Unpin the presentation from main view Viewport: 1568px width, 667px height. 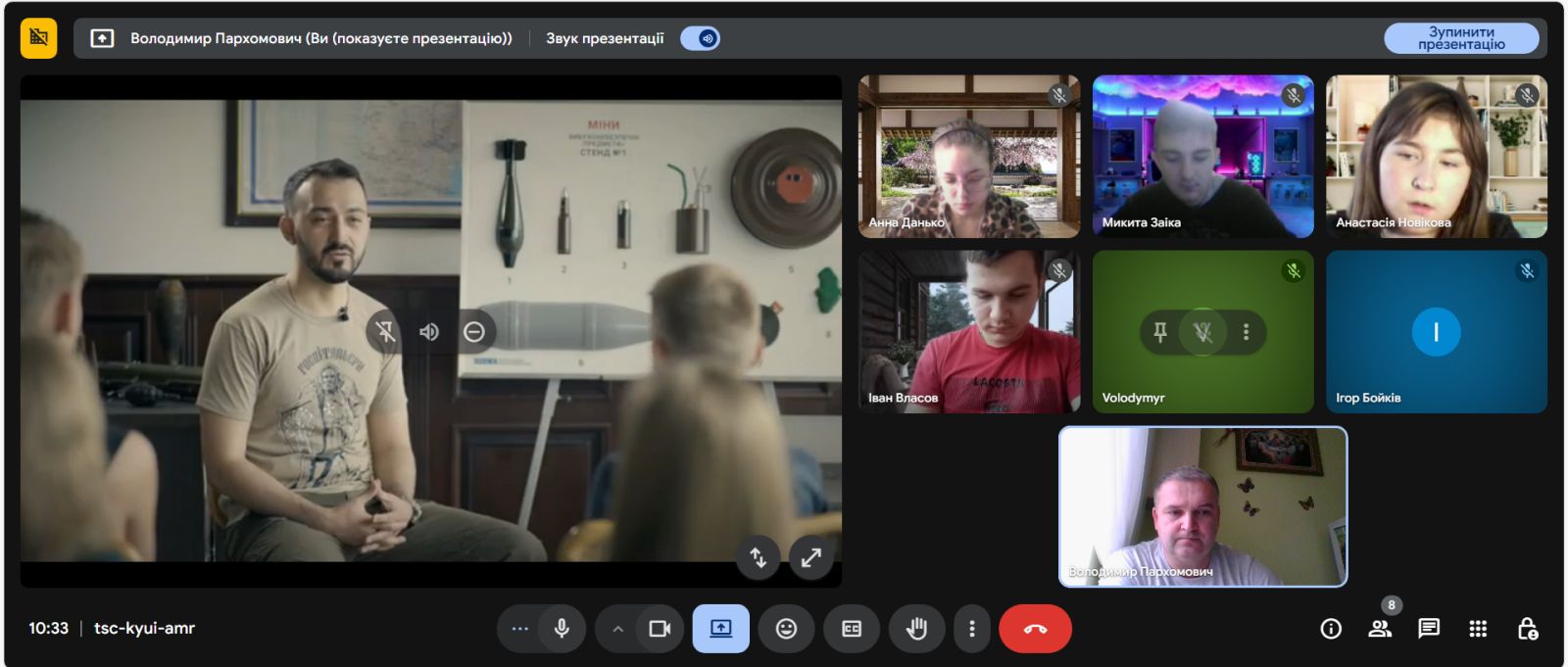(385, 332)
